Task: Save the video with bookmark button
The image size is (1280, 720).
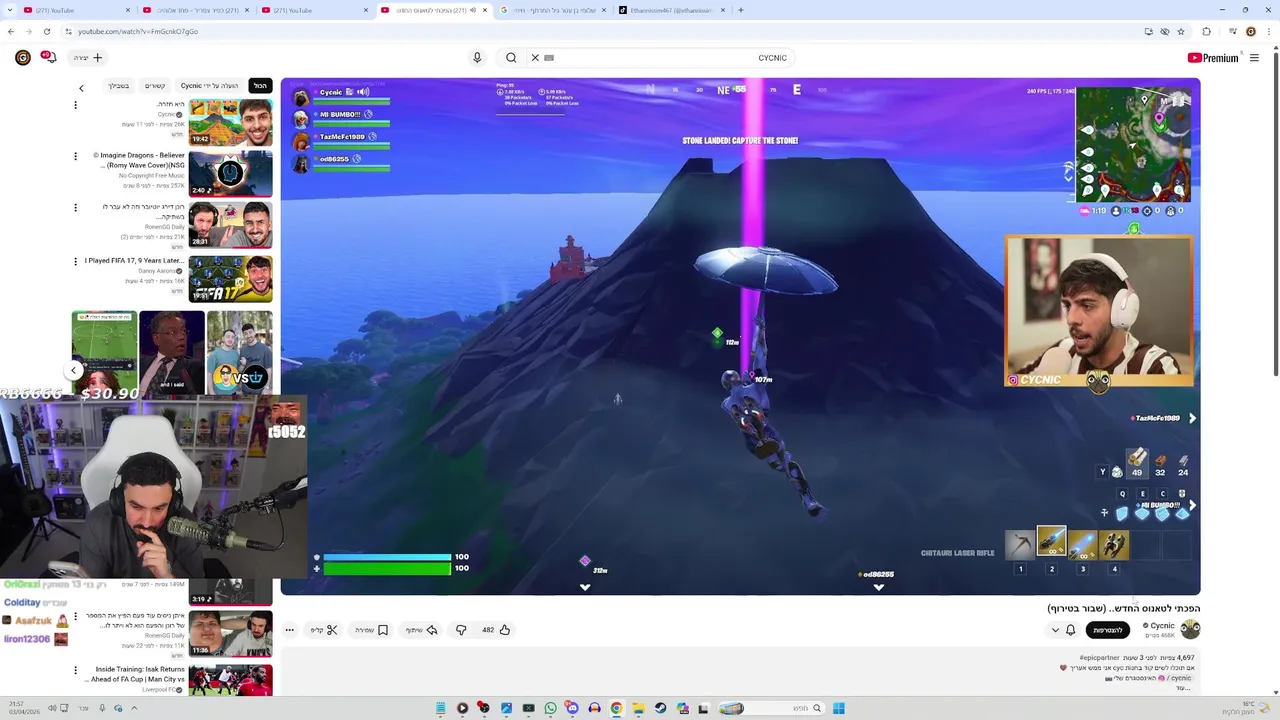Action: pyautogui.click(x=371, y=630)
